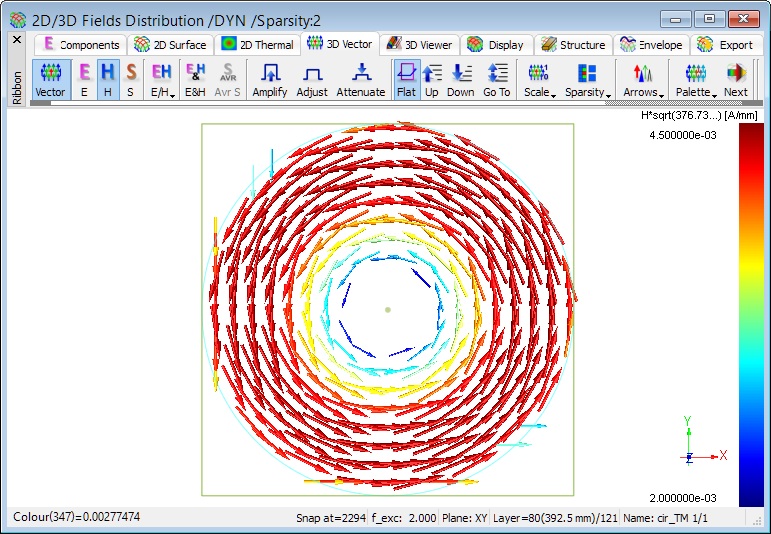Toggle the Flat display mode
The height and width of the screenshot is (534, 771).
click(406, 79)
